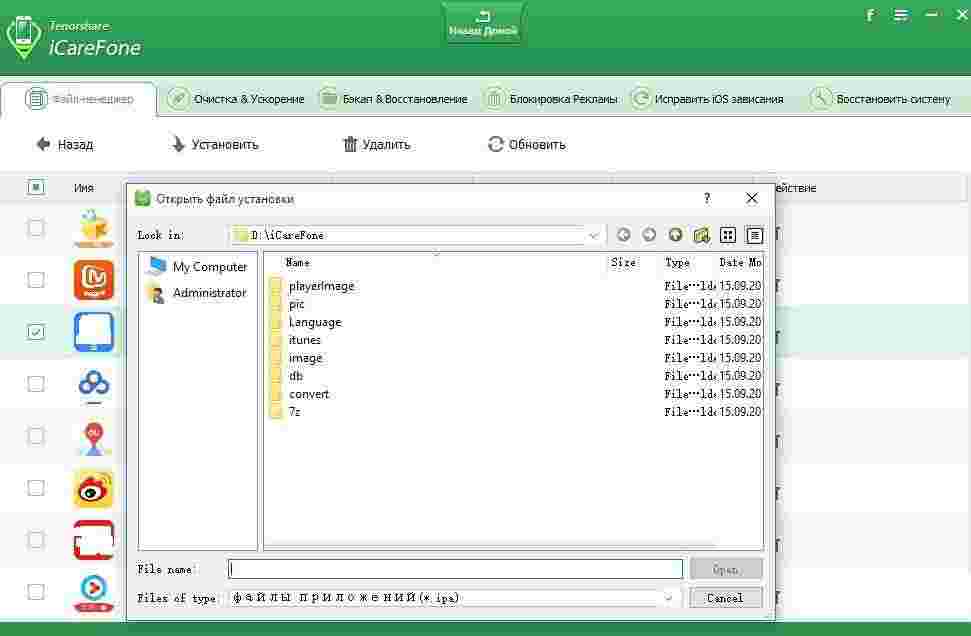Click the help question mark in dialog
The height and width of the screenshot is (636, 971).
(707, 198)
